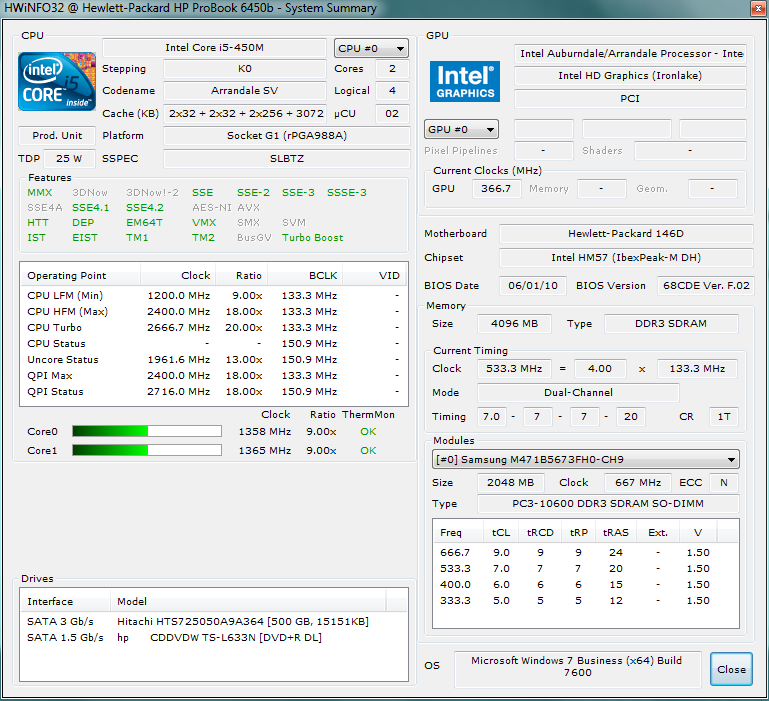Click the DDR3 SDRAM memory type field
The height and width of the screenshot is (701, 769).
671,324
